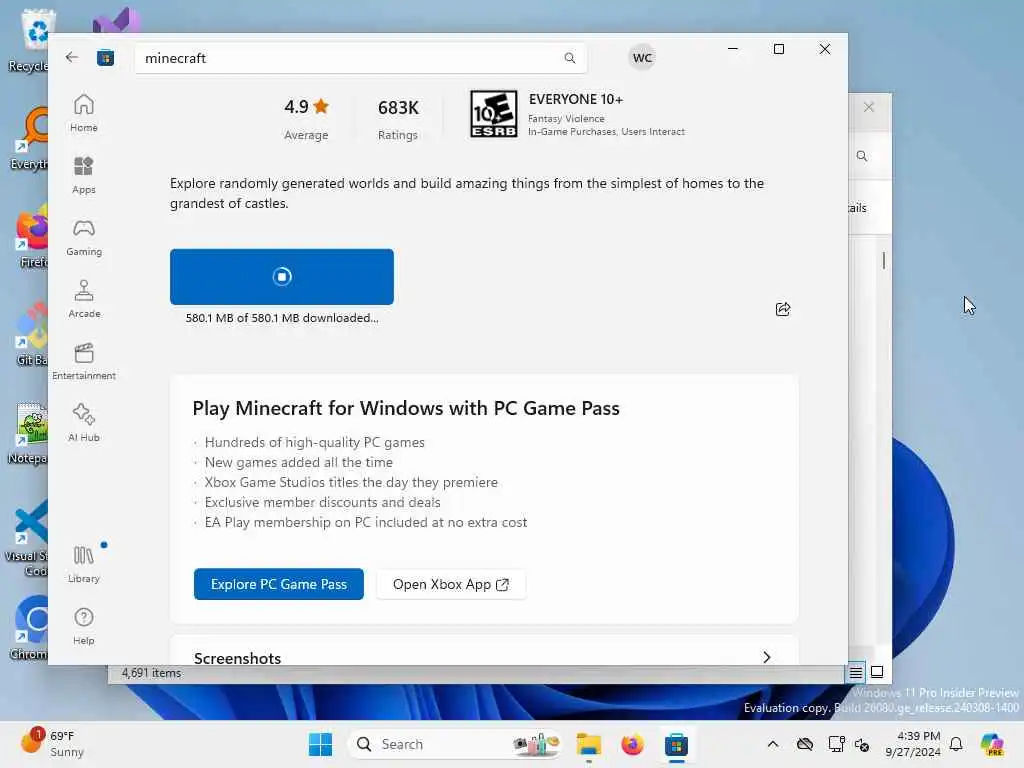Click the Microsoft Store logo icon
The height and width of the screenshot is (768, 1024).
(x=105, y=58)
